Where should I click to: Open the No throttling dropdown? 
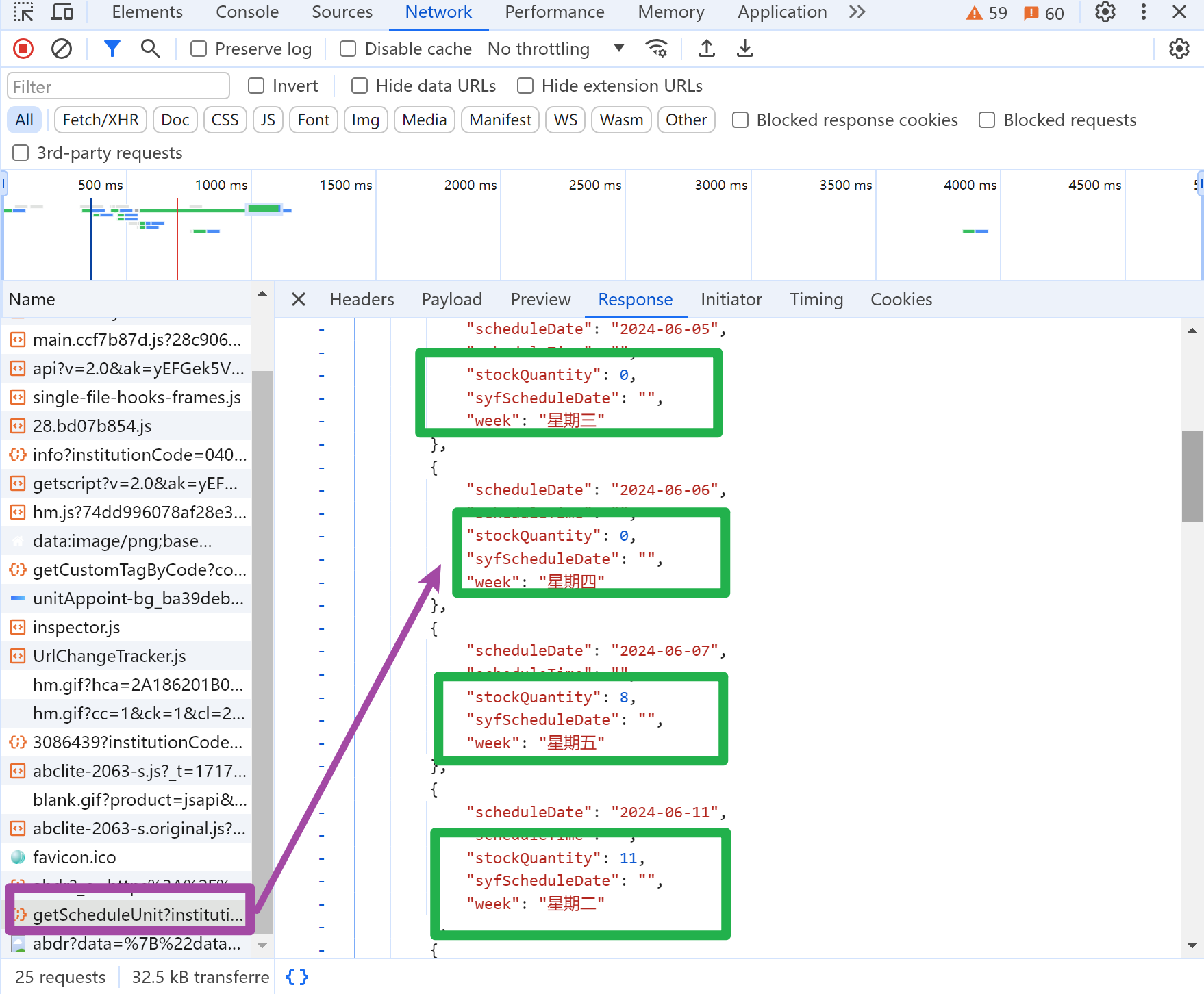555,49
